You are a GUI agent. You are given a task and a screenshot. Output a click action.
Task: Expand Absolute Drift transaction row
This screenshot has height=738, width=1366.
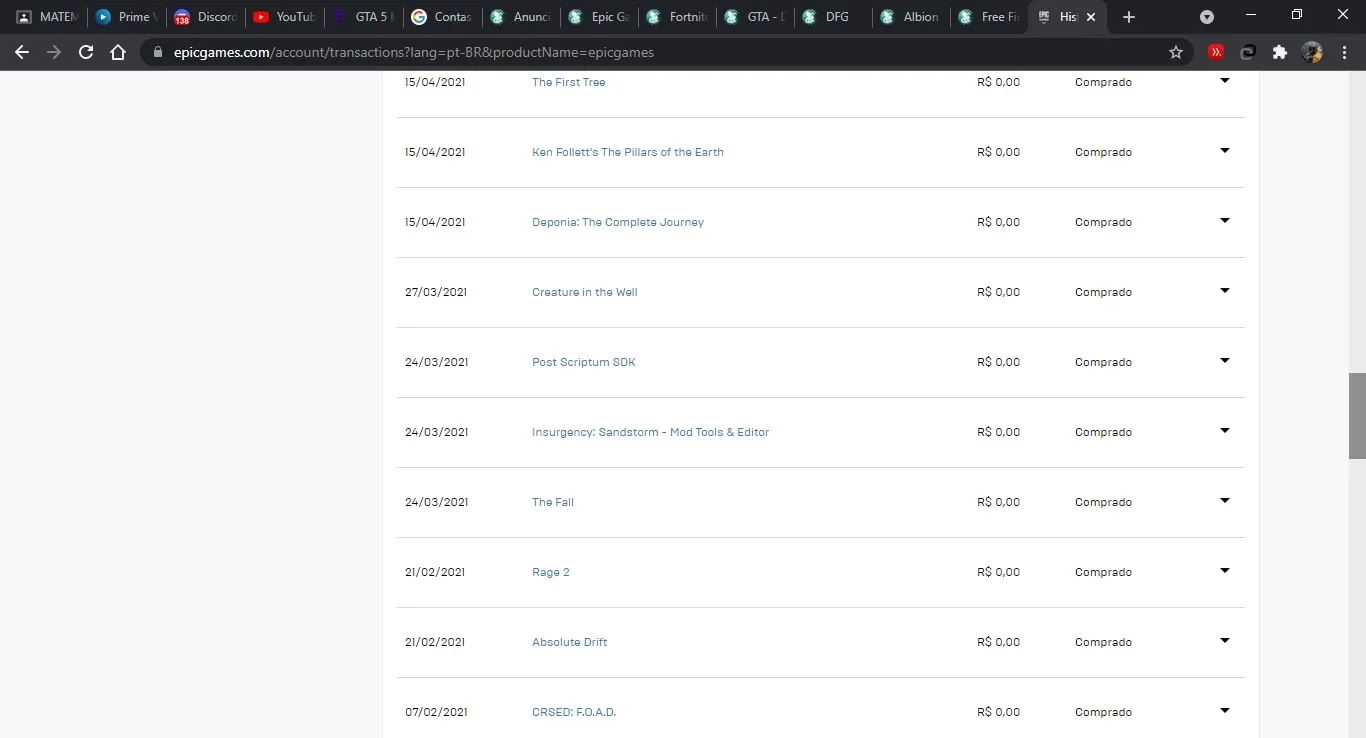coord(1225,641)
